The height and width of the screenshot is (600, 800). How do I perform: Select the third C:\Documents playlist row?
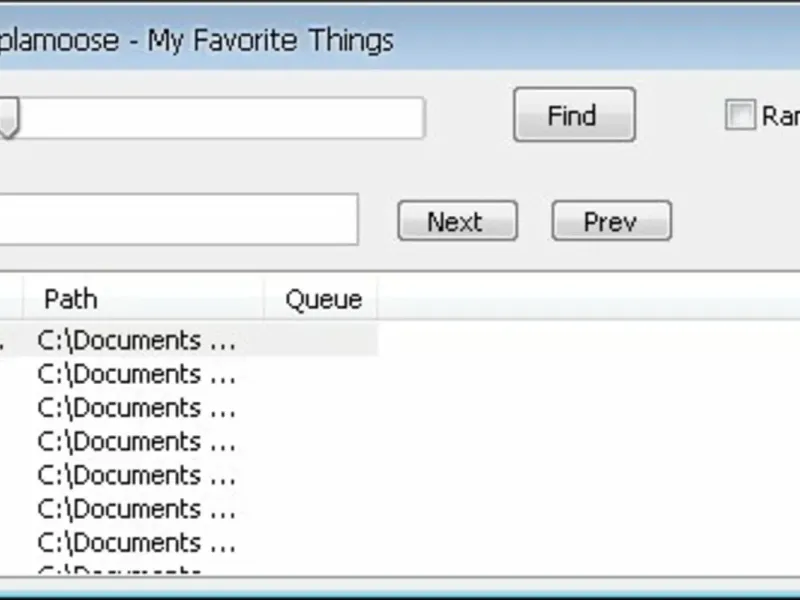coord(136,408)
